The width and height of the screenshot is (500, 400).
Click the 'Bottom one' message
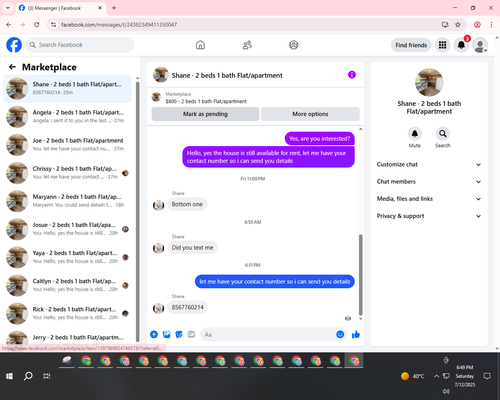(x=187, y=204)
